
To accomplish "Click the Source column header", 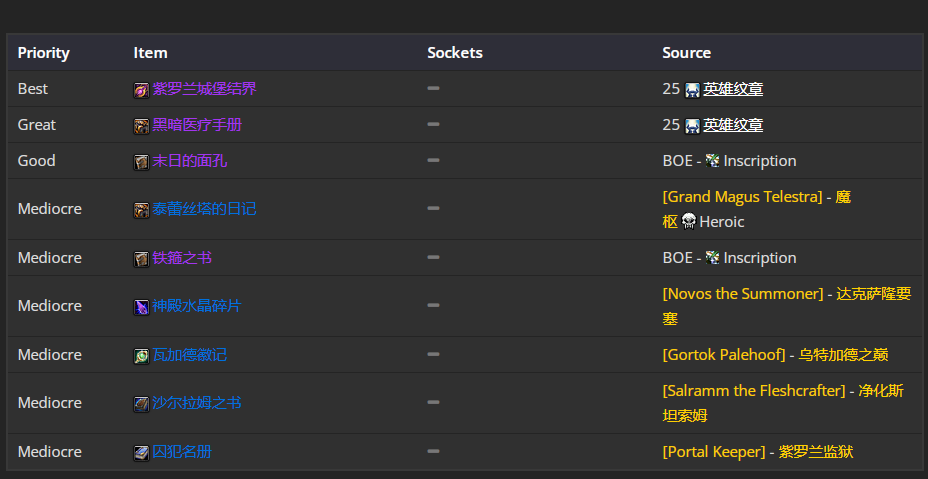I will [687, 53].
